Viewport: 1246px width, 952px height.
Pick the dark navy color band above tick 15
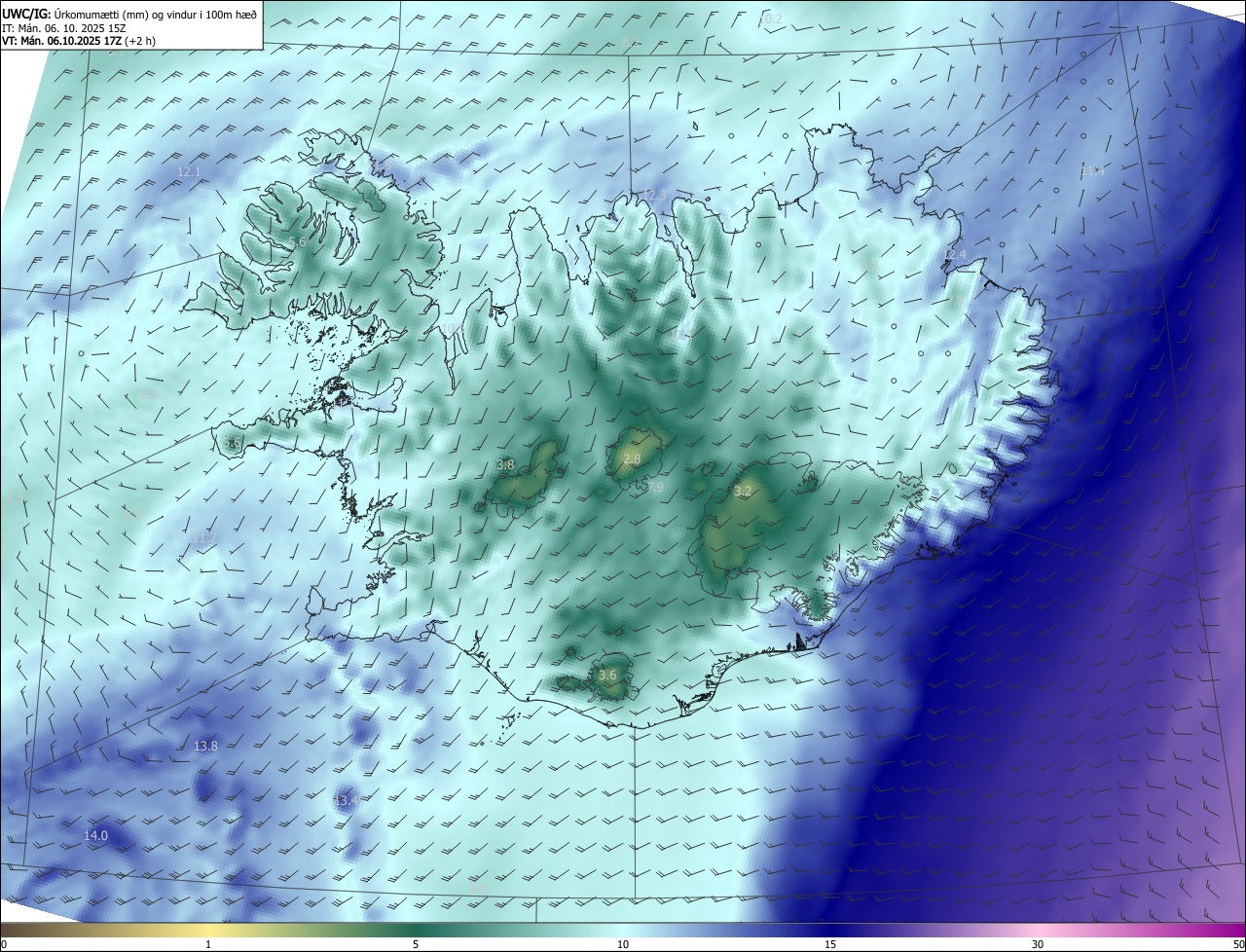(830, 931)
